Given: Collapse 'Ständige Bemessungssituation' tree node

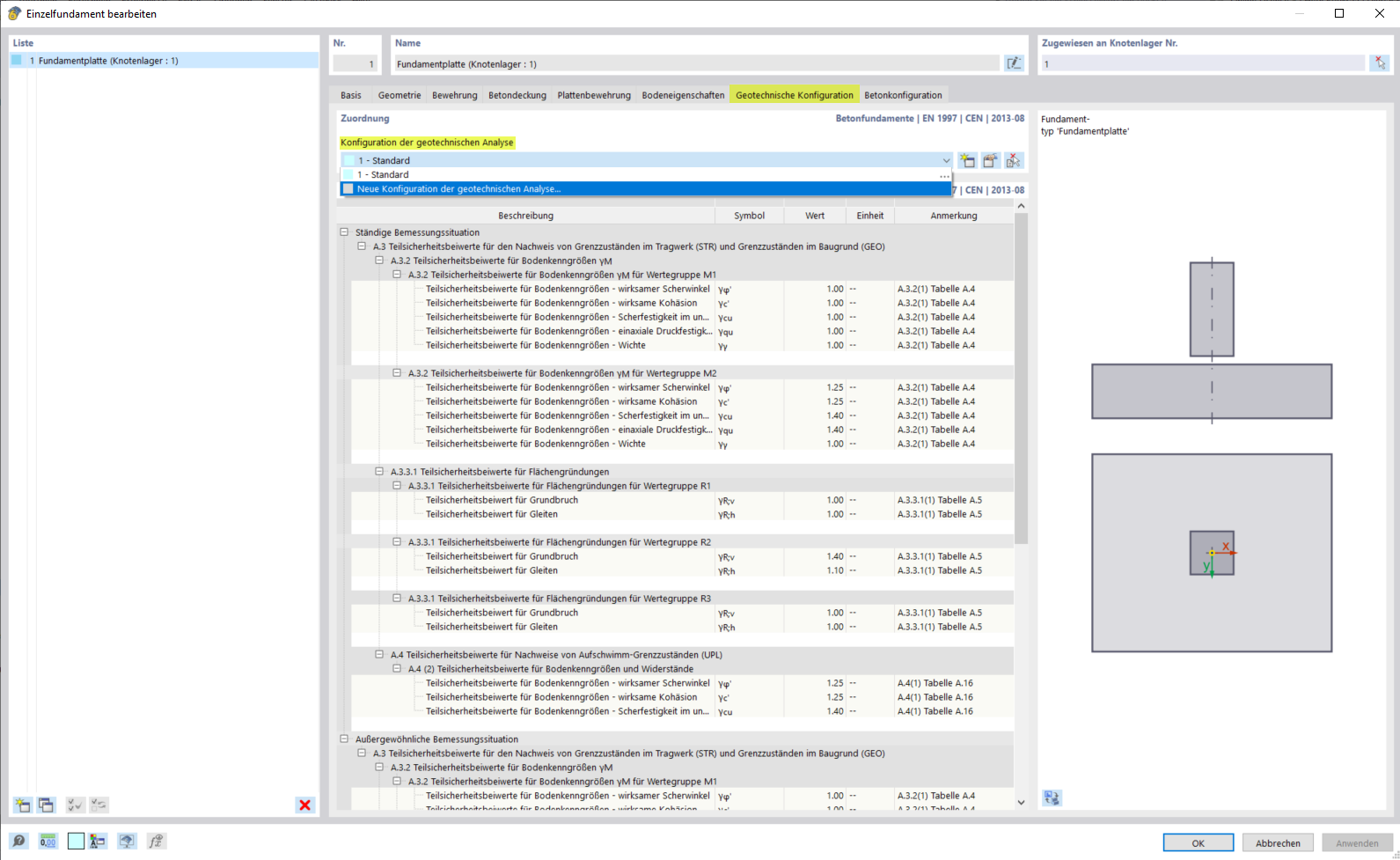Looking at the screenshot, I should (344, 232).
